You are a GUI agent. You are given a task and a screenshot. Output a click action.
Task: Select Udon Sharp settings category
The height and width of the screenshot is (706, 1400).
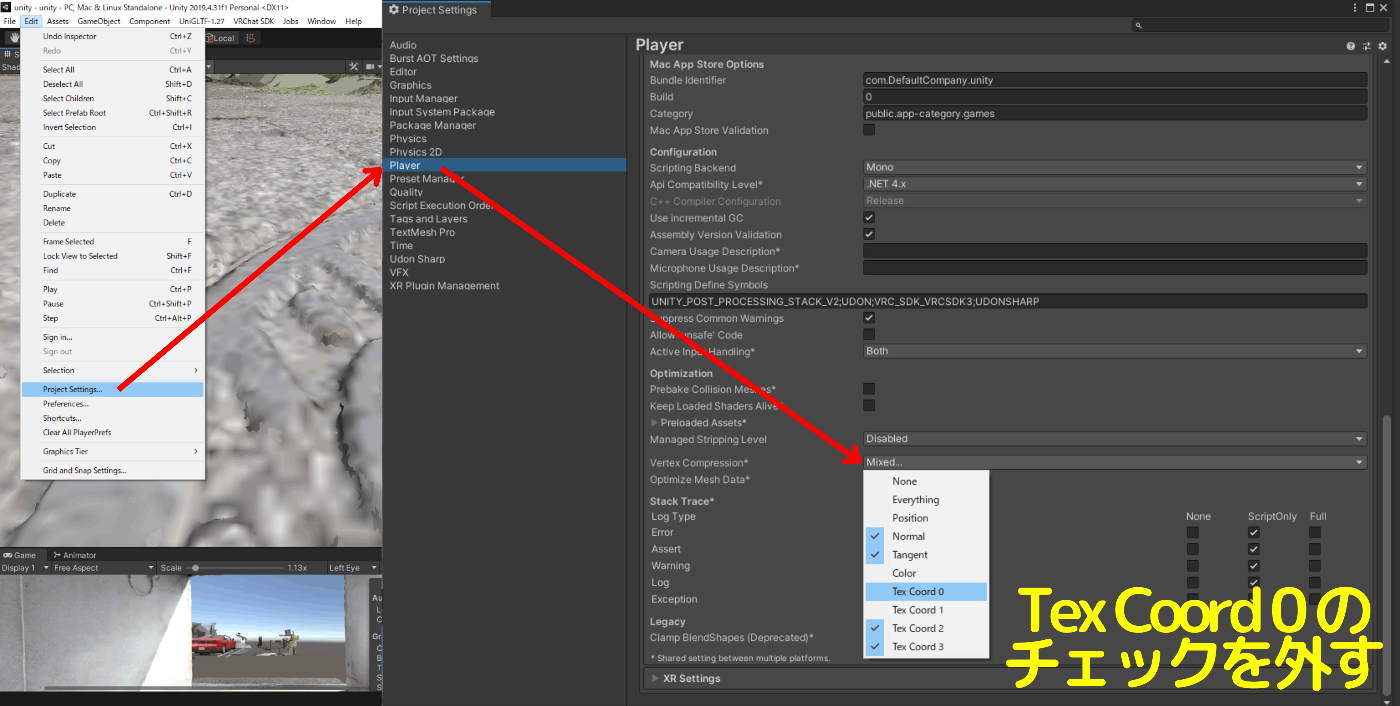[417, 259]
